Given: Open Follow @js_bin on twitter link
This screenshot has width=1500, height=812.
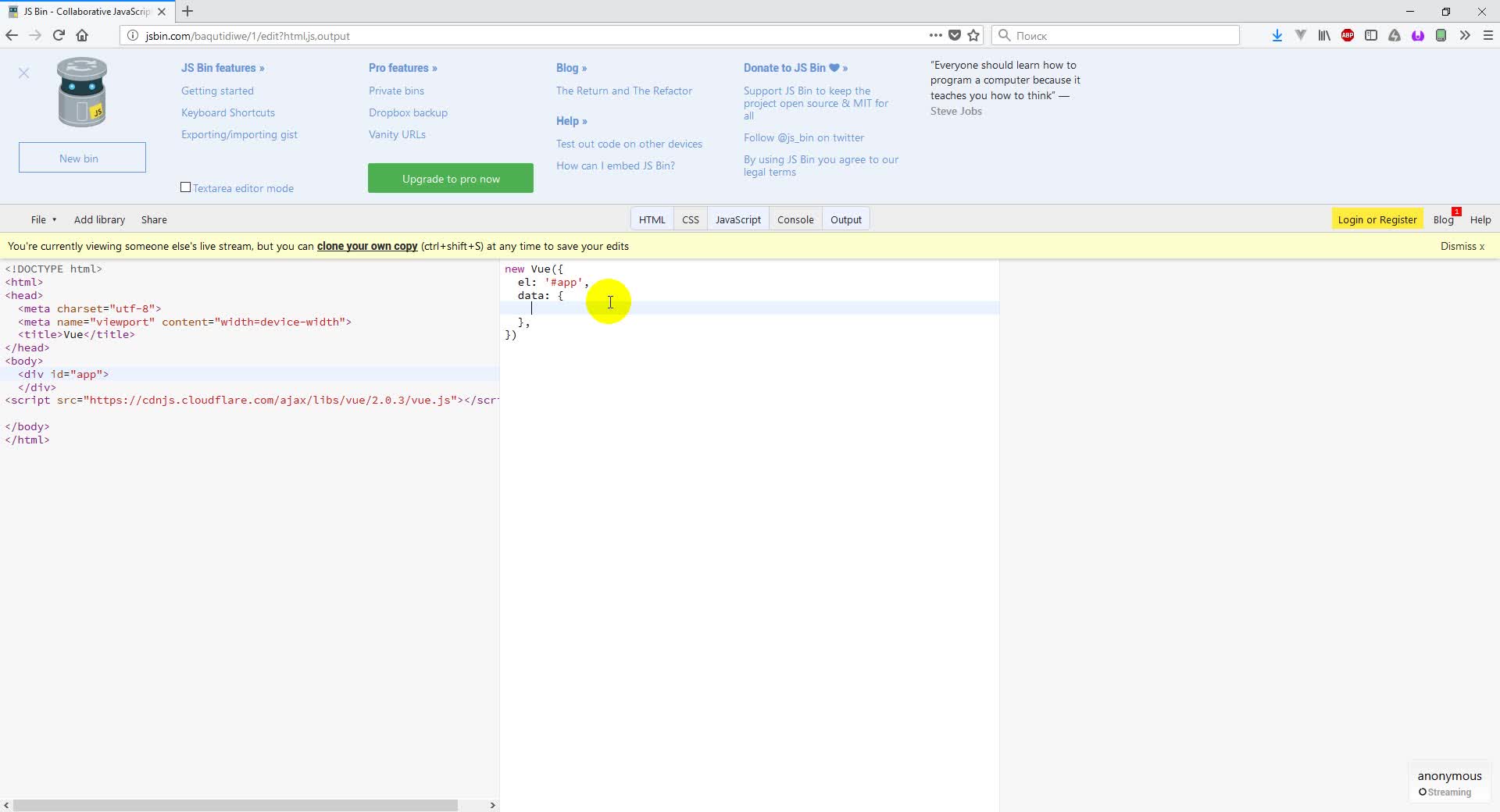Looking at the screenshot, I should (804, 137).
